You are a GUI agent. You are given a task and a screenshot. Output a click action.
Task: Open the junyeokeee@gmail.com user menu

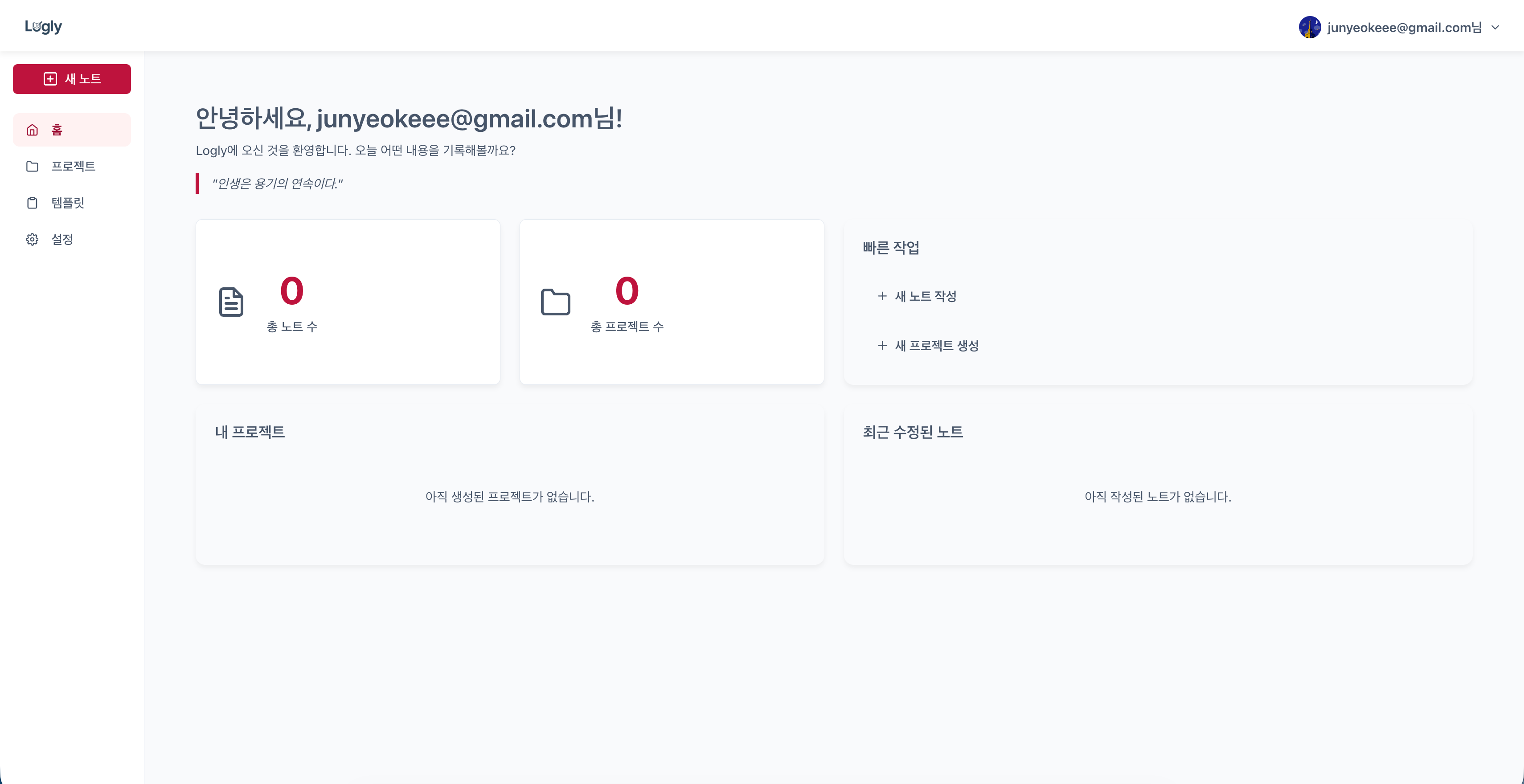pos(1404,27)
